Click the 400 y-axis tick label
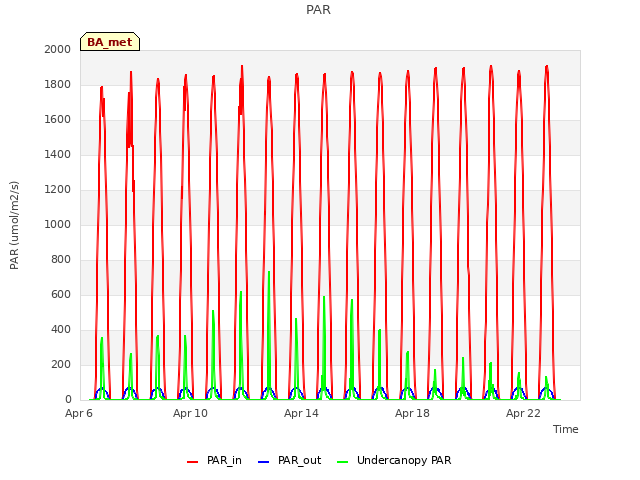This screenshot has width=640, height=480. [61, 329]
